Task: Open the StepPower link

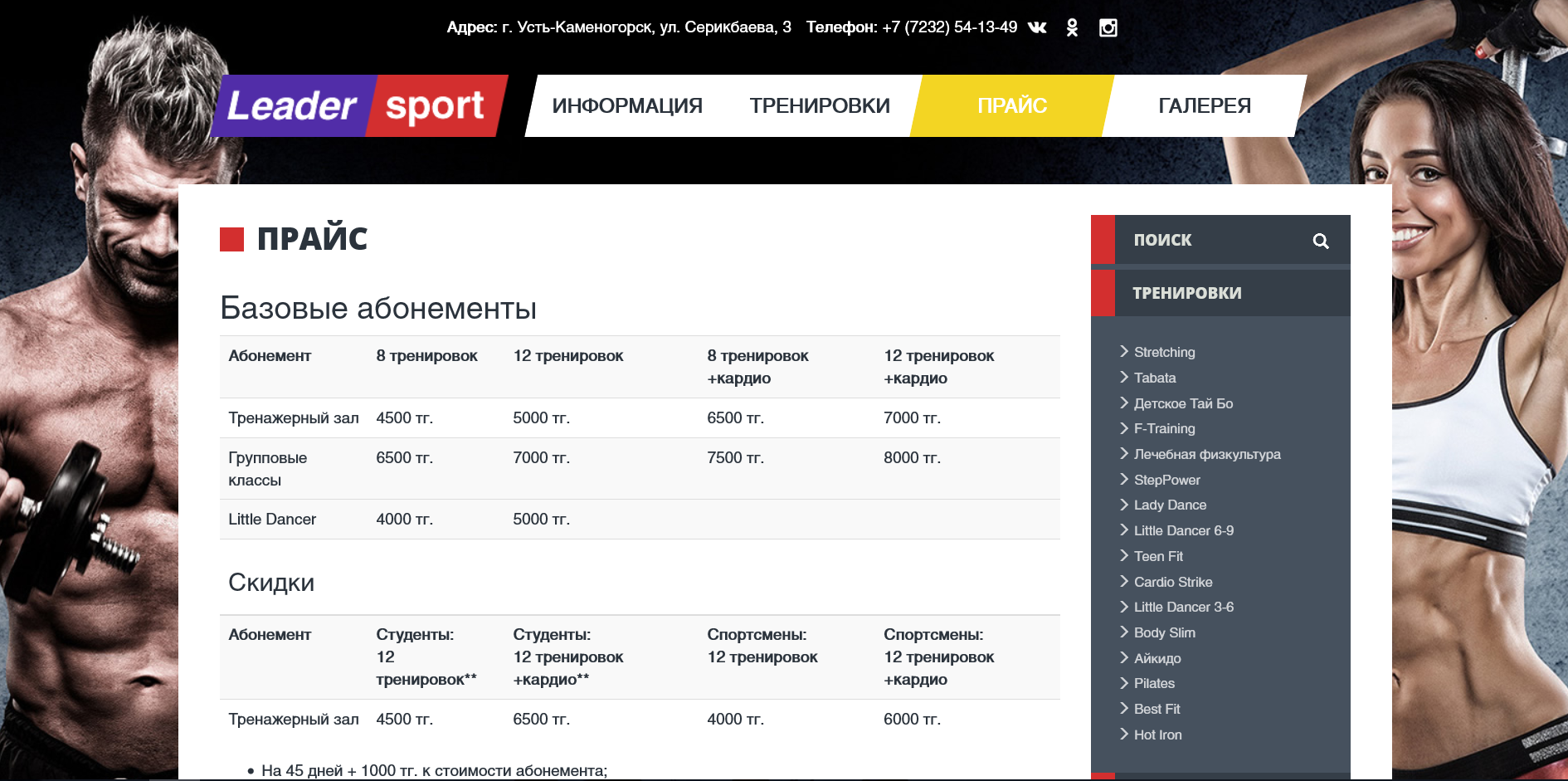Action: 1166,480
